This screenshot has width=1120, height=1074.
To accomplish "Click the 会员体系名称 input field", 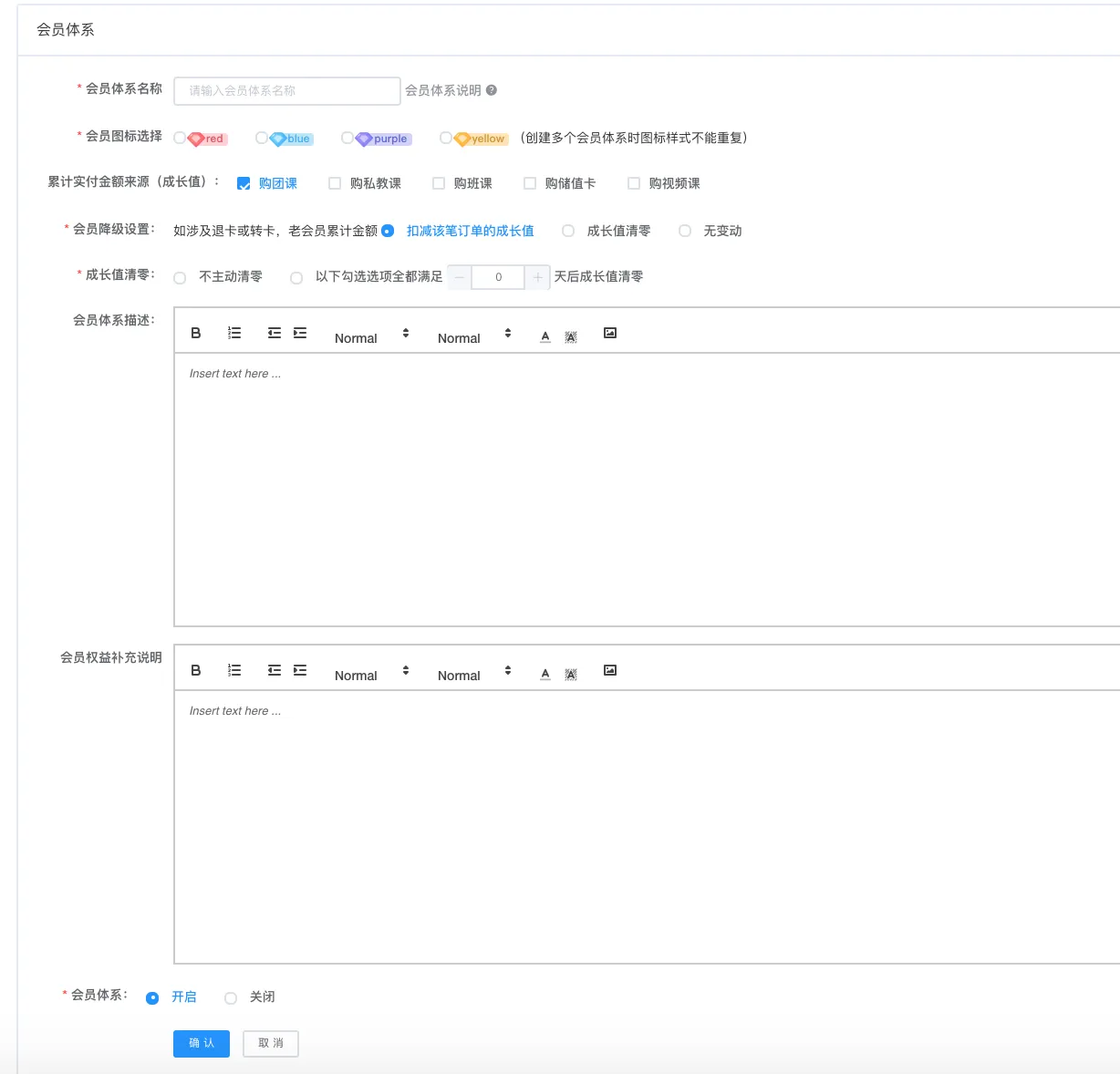I will [287, 91].
